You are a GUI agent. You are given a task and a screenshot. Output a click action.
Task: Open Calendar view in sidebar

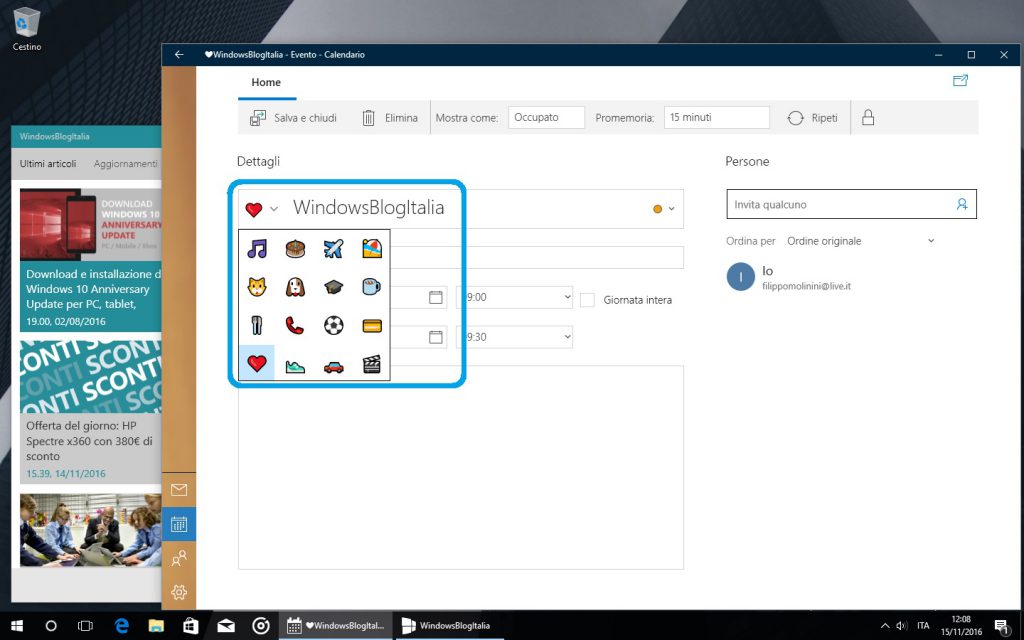179,524
